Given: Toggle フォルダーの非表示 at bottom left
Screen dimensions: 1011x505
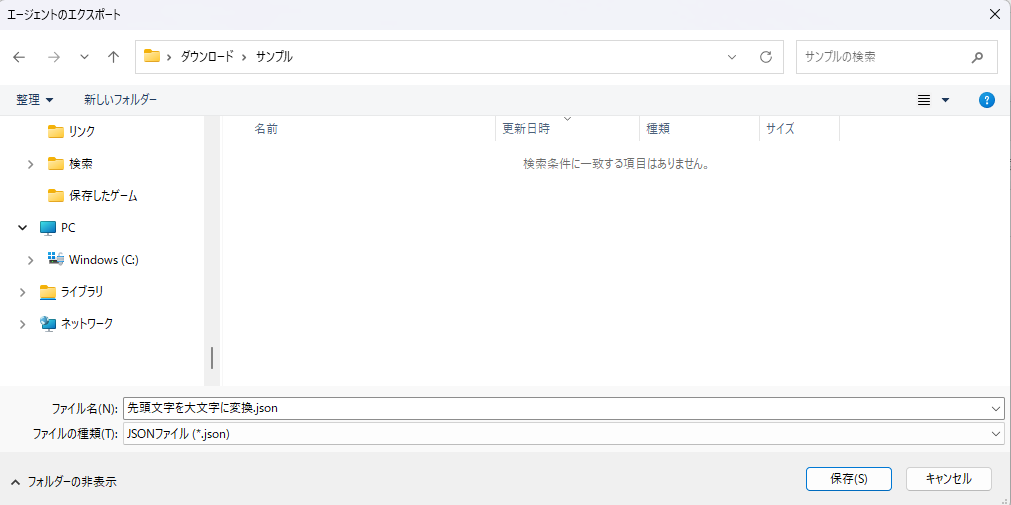Looking at the screenshot, I should pyautogui.click(x=64, y=481).
